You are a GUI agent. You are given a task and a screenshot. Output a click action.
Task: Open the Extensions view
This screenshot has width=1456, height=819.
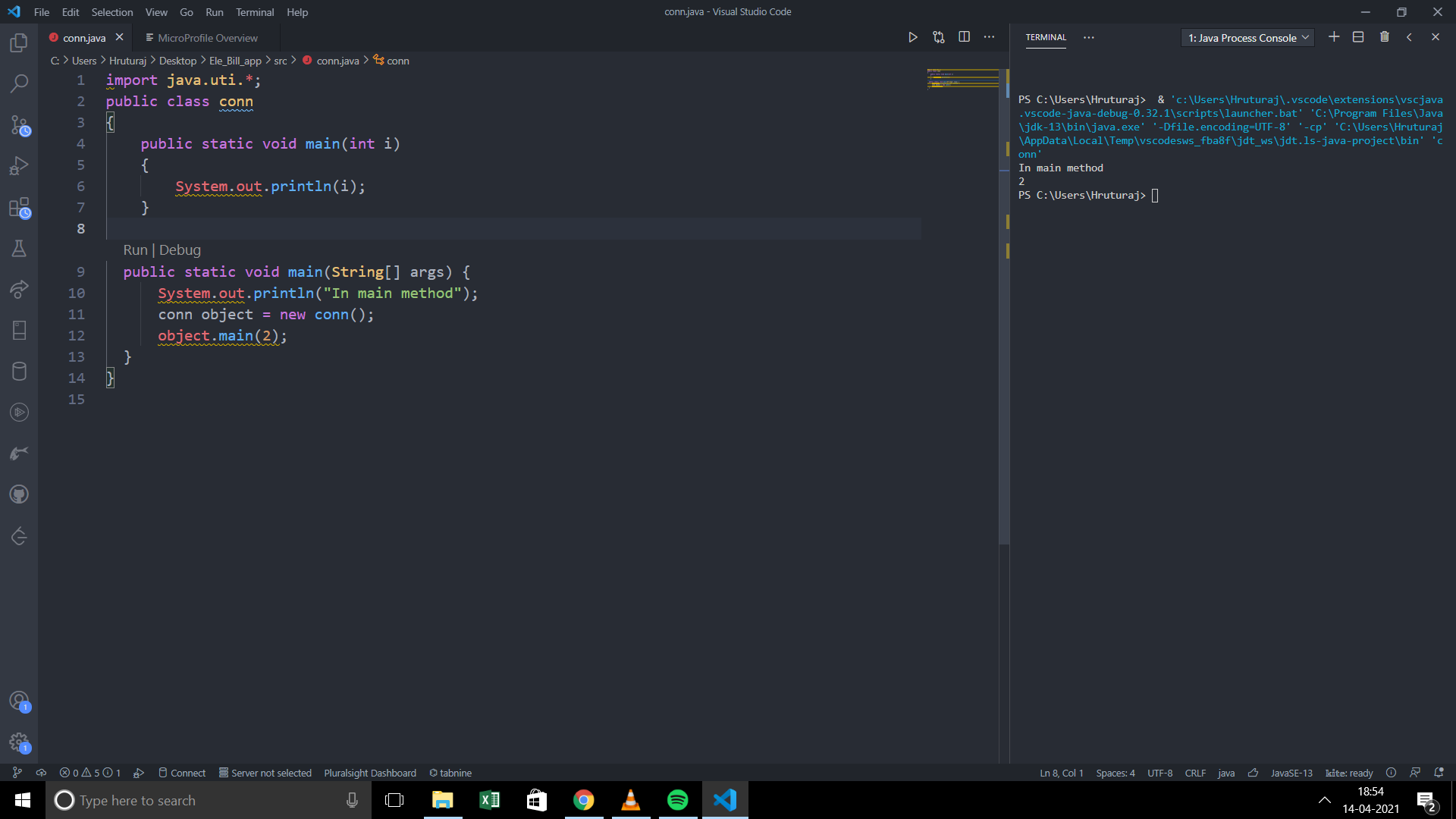coord(19,208)
